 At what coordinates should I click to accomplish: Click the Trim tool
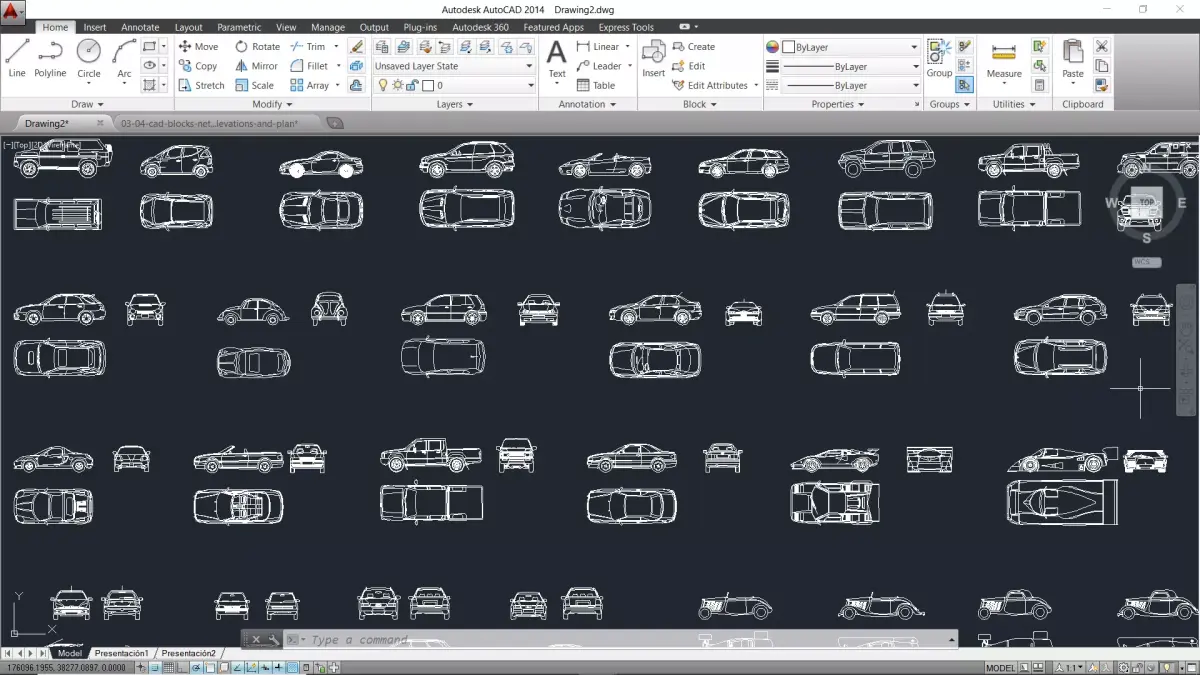pos(308,47)
